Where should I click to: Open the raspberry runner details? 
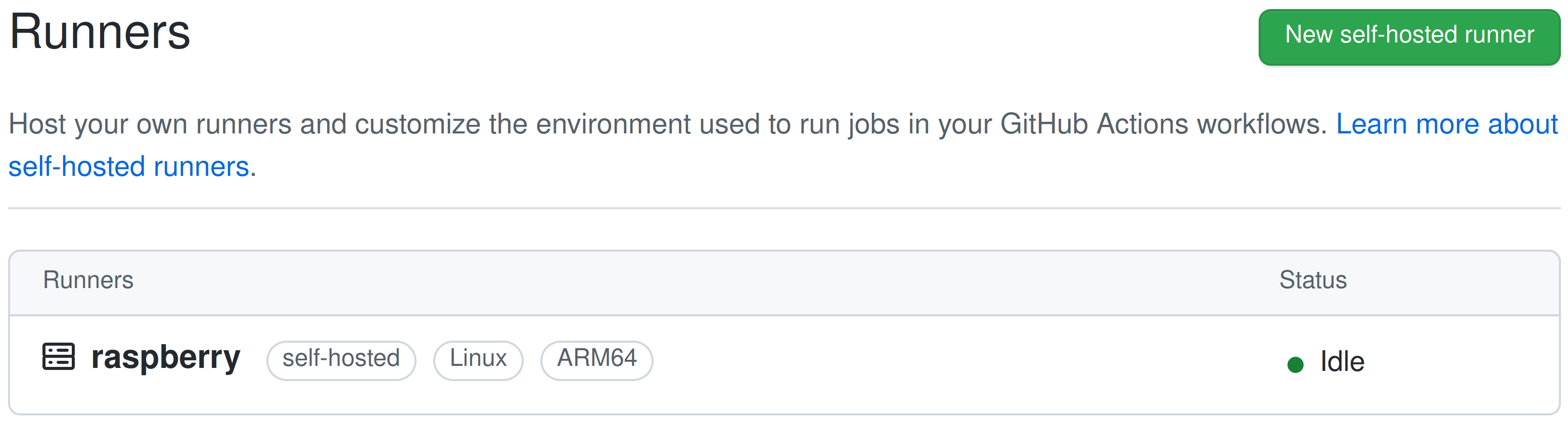(166, 357)
